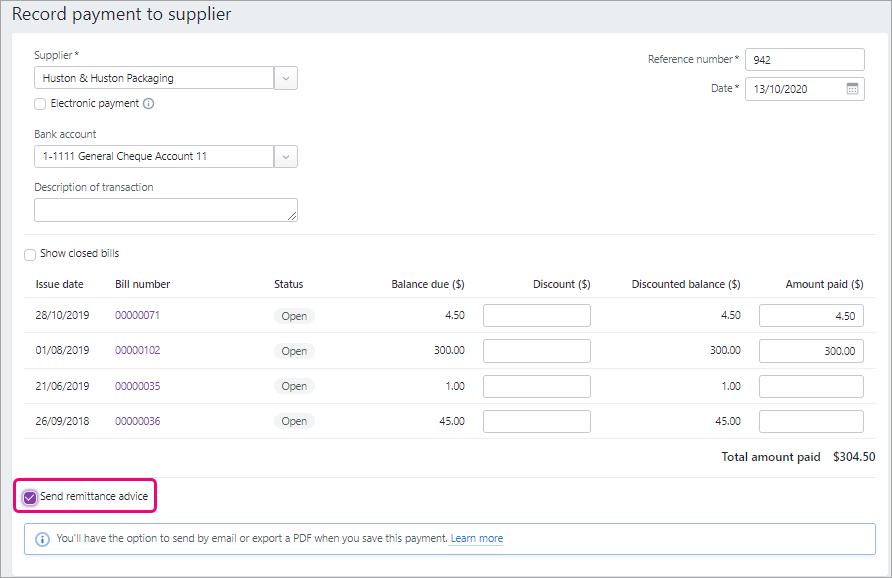Open bill number 00000036
The width and height of the screenshot is (892, 578).
tap(137, 421)
